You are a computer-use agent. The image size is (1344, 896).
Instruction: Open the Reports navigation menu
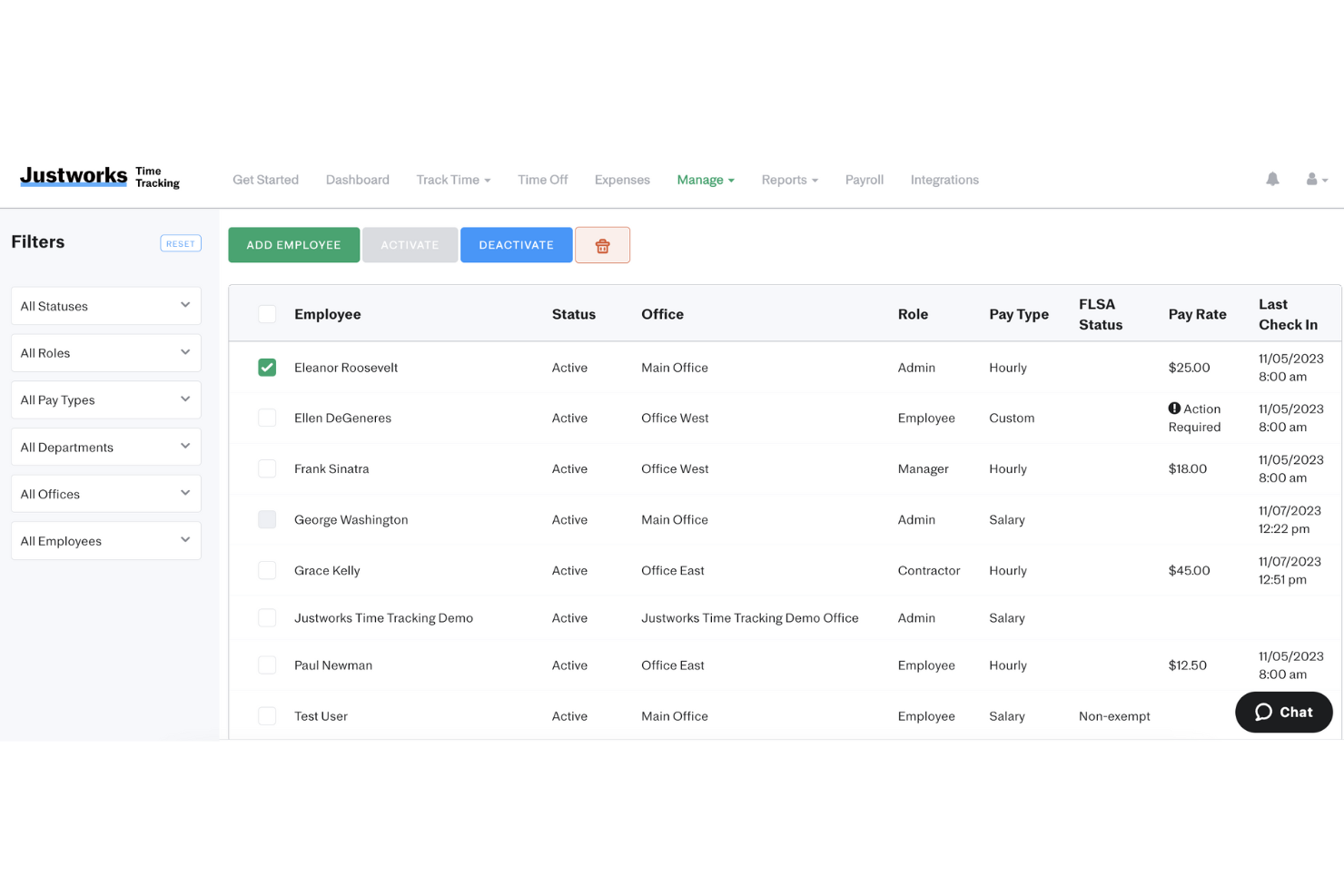[789, 180]
